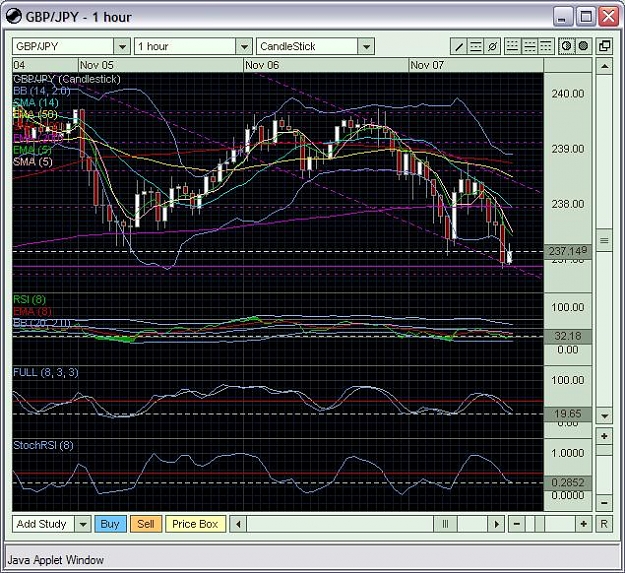Click the Price Box button

[x=195, y=524]
